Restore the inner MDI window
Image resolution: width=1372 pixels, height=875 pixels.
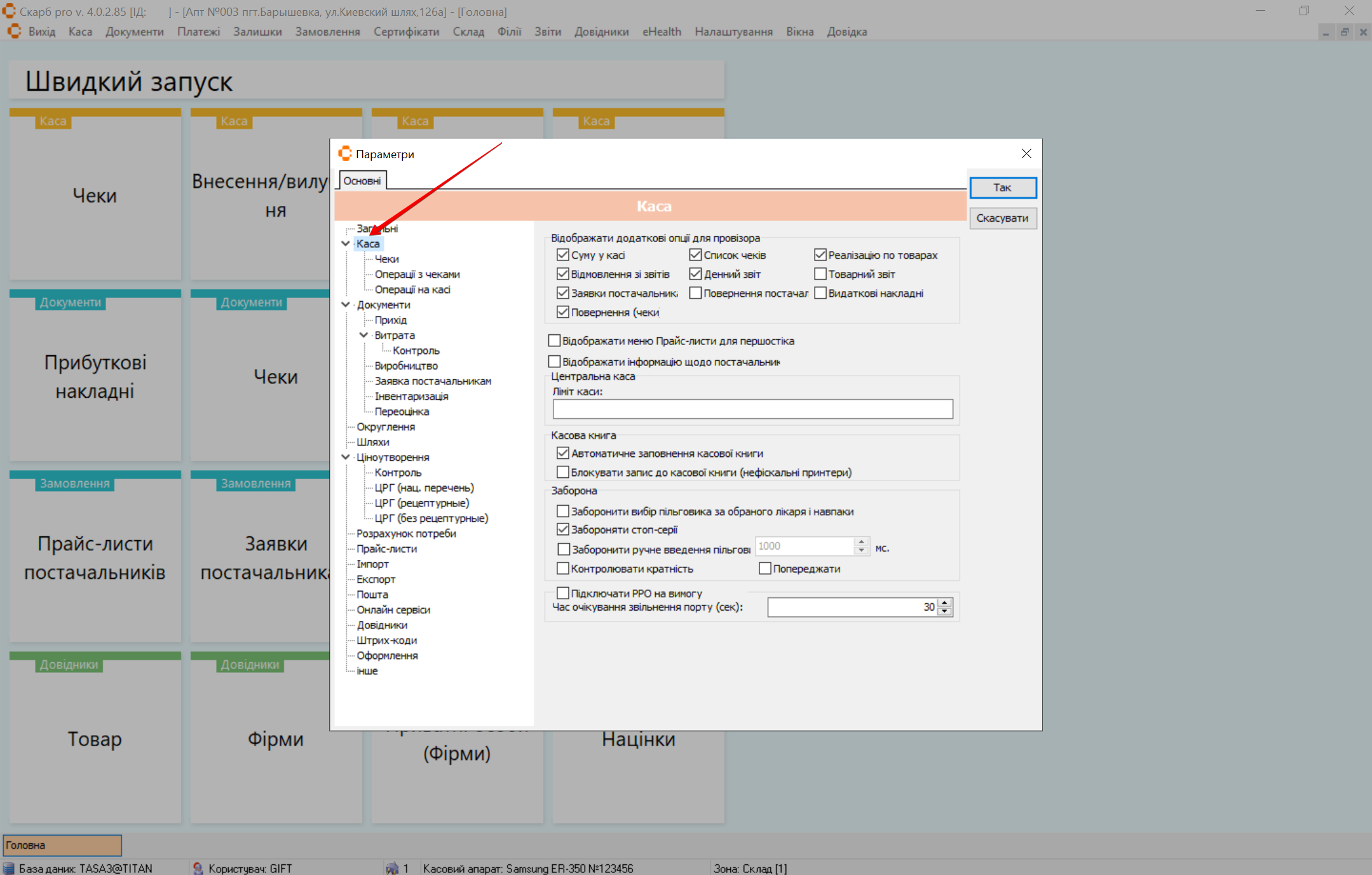coord(1345,32)
